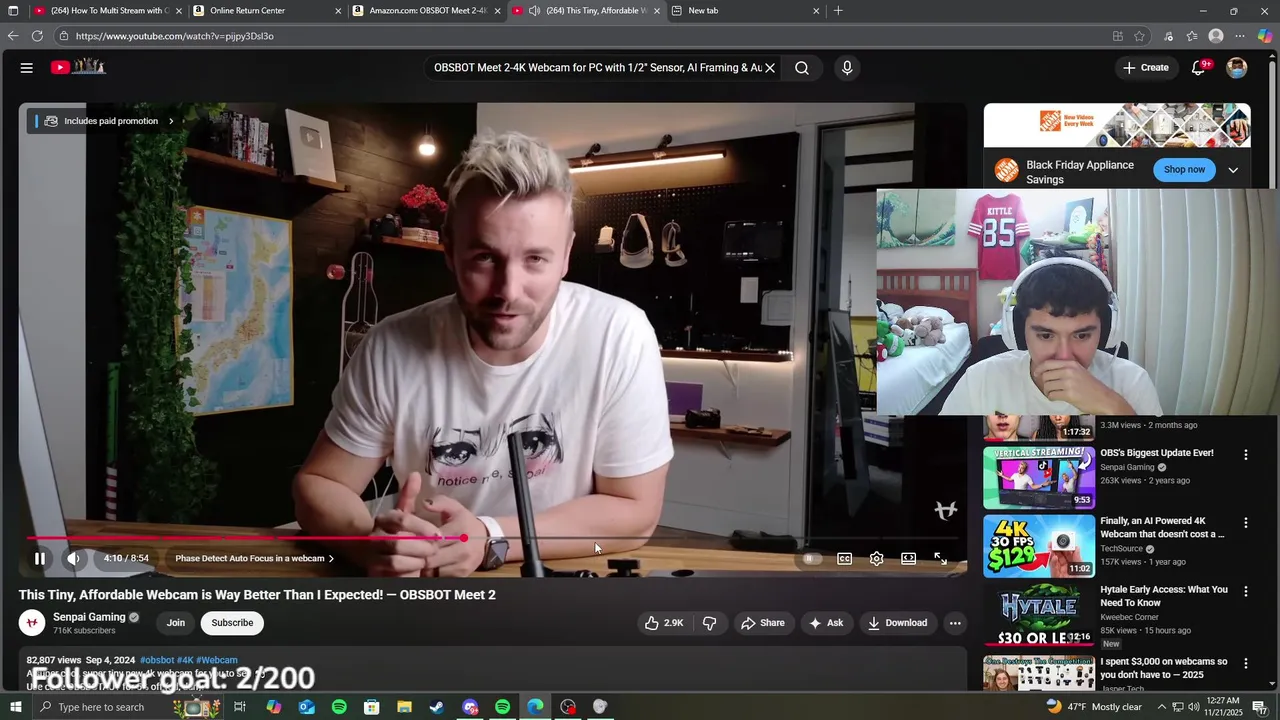1280x720 pixels.
Task: Open the browser profile icon
Action: [x=1216, y=36]
